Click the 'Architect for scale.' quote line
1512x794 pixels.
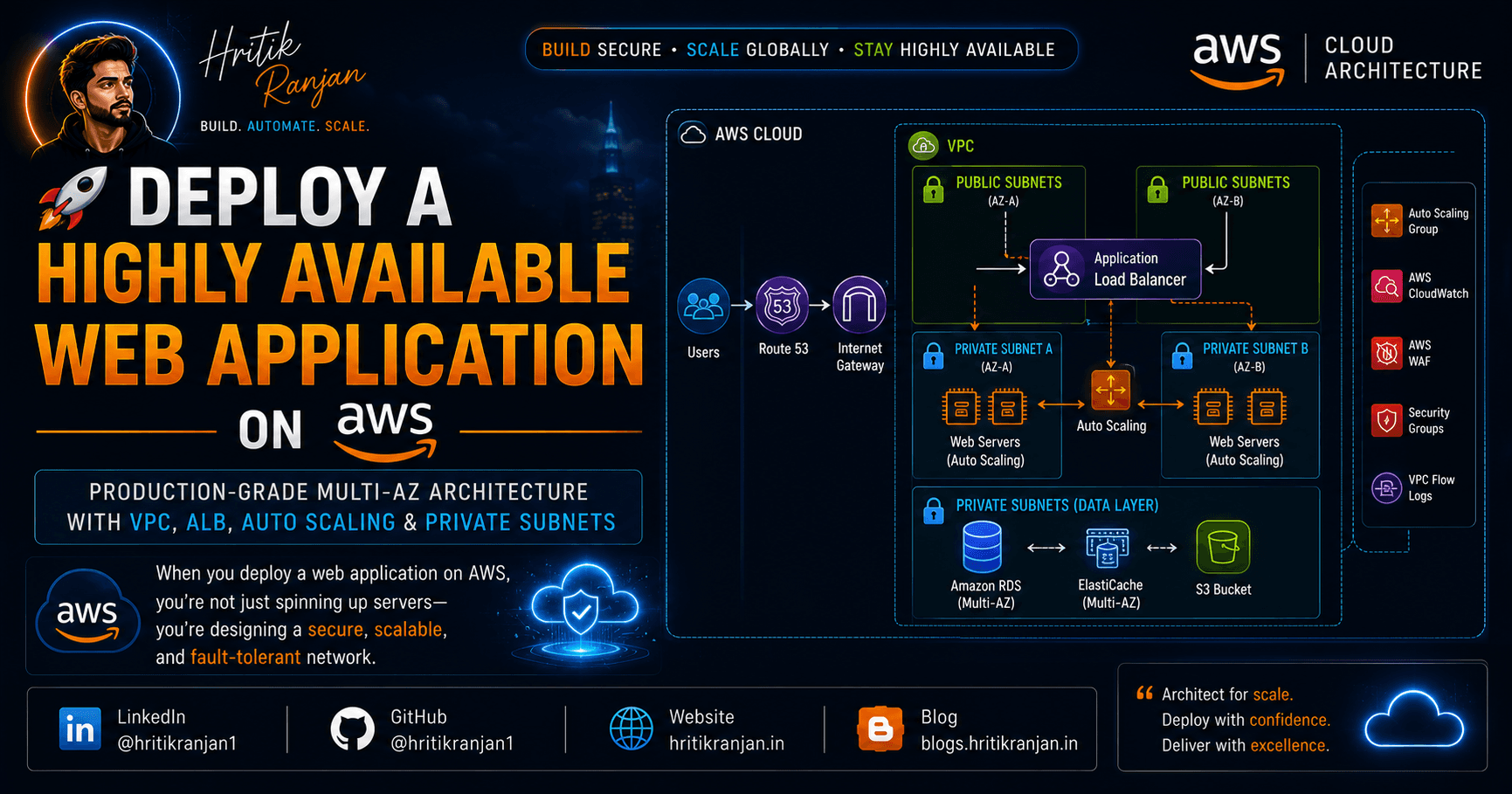[x=1227, y=694]
